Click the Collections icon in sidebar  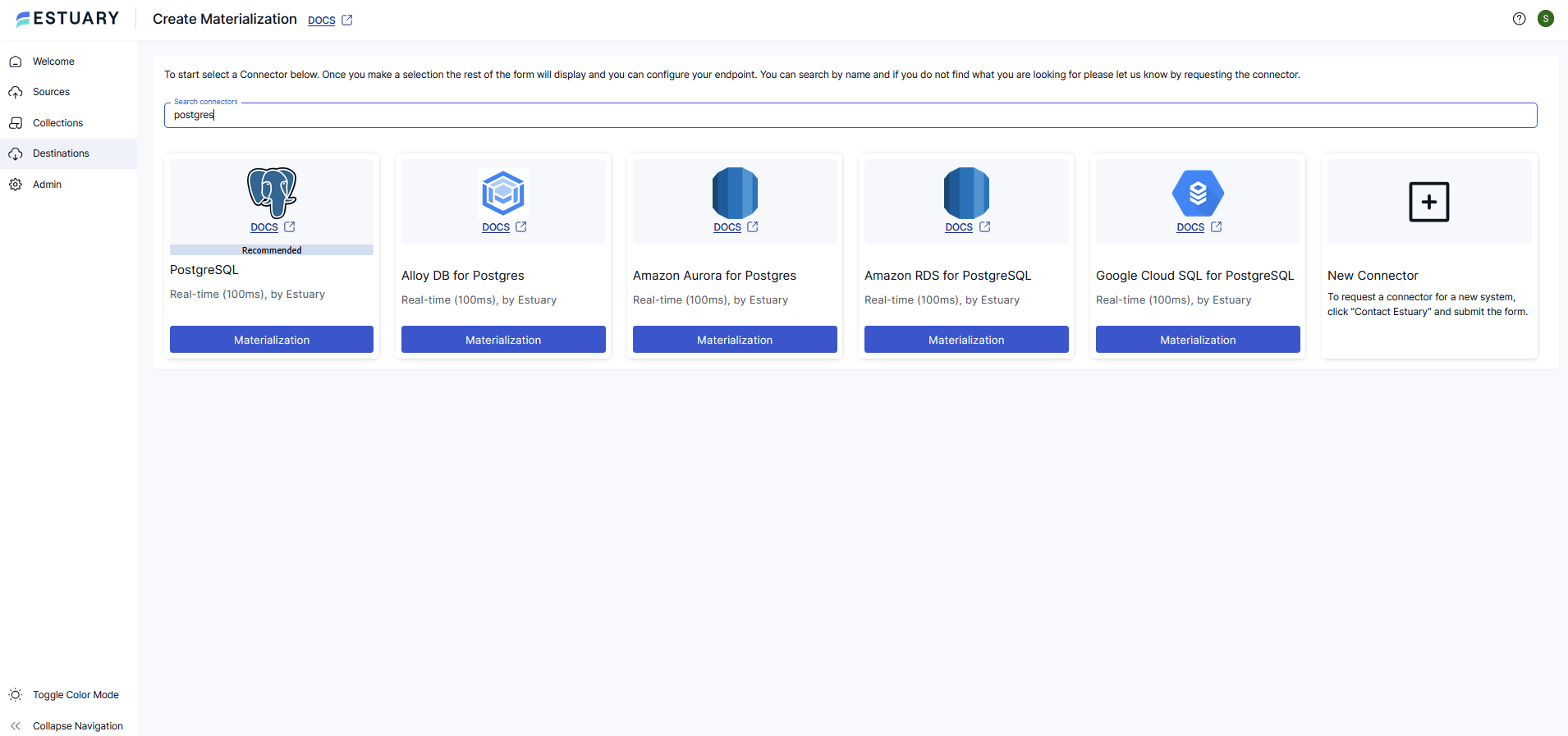[16, 123]
